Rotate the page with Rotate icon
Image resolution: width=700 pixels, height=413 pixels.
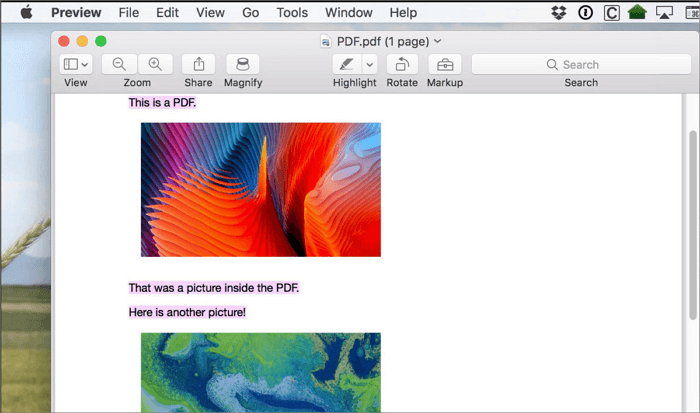402,64
